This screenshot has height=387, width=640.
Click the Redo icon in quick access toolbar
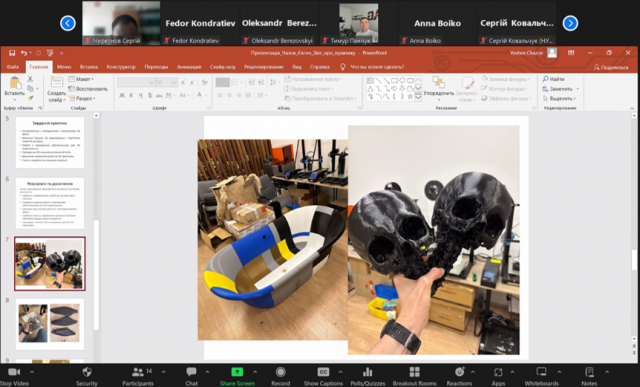pos(38,53)
